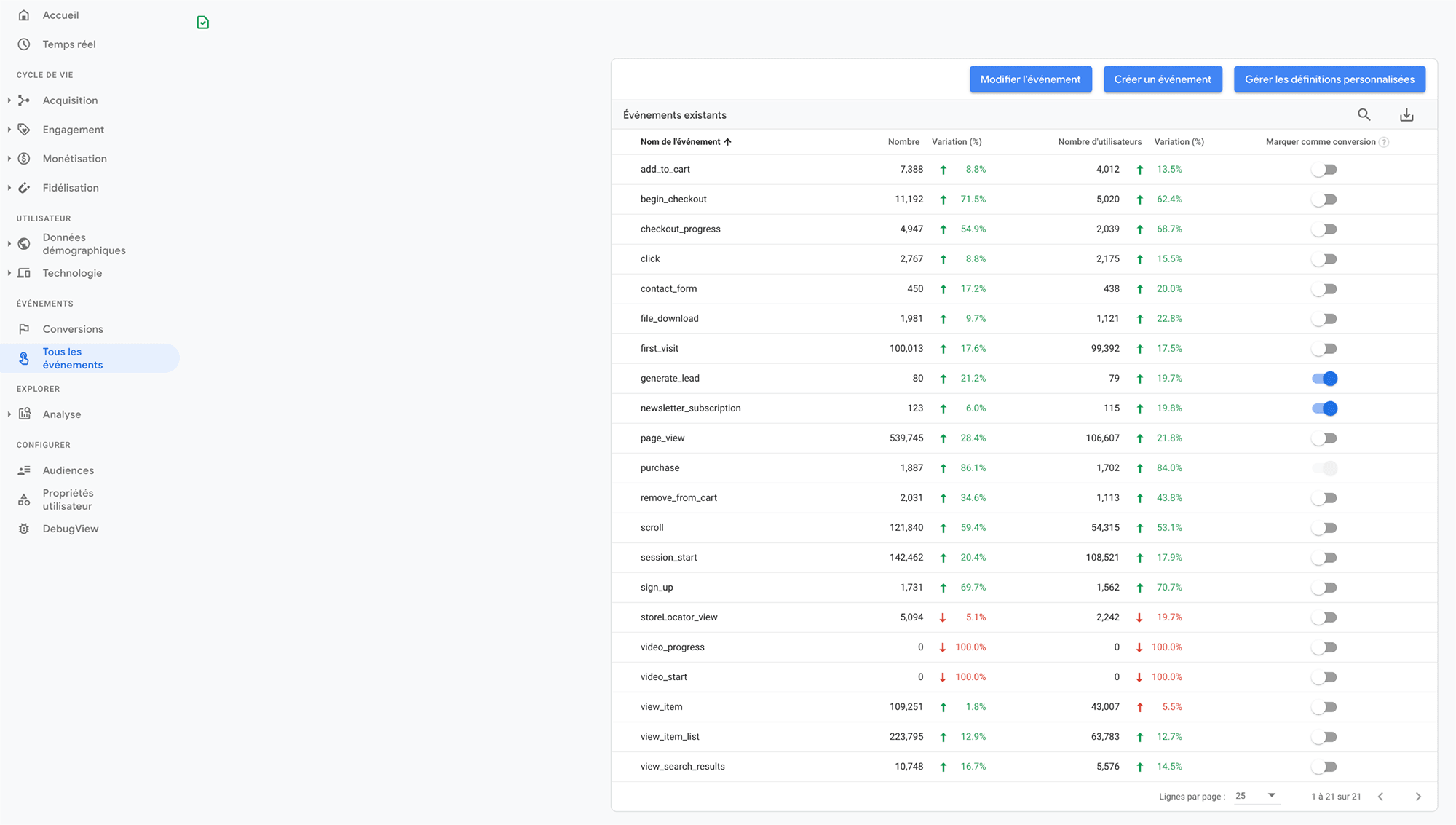Click the video_progress event name
1456x825 pixels.
click(673, 647)
